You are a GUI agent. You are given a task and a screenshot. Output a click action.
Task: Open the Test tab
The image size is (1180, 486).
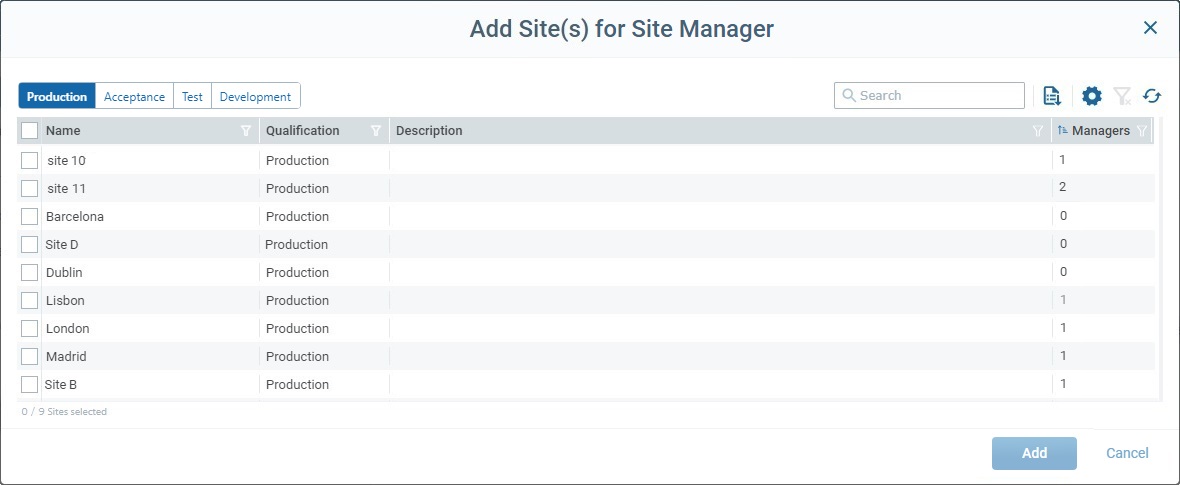[193, 96]
